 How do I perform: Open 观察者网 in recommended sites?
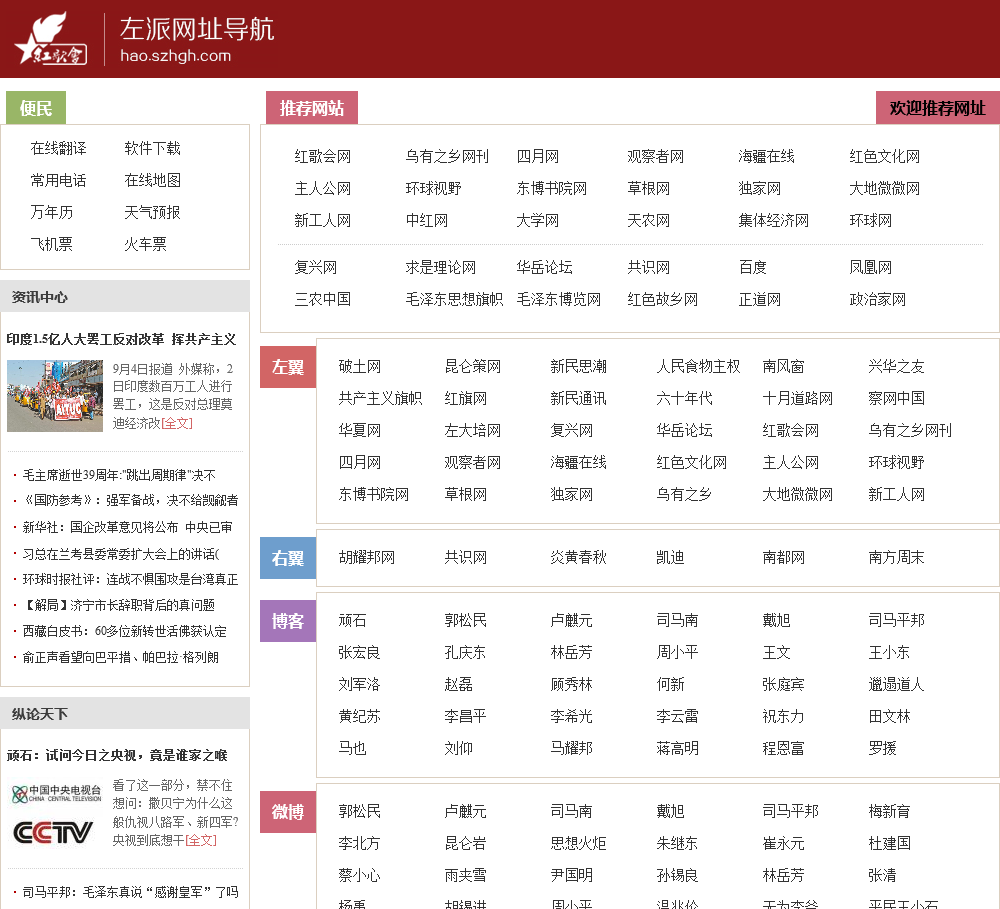[x=656, y=156]
